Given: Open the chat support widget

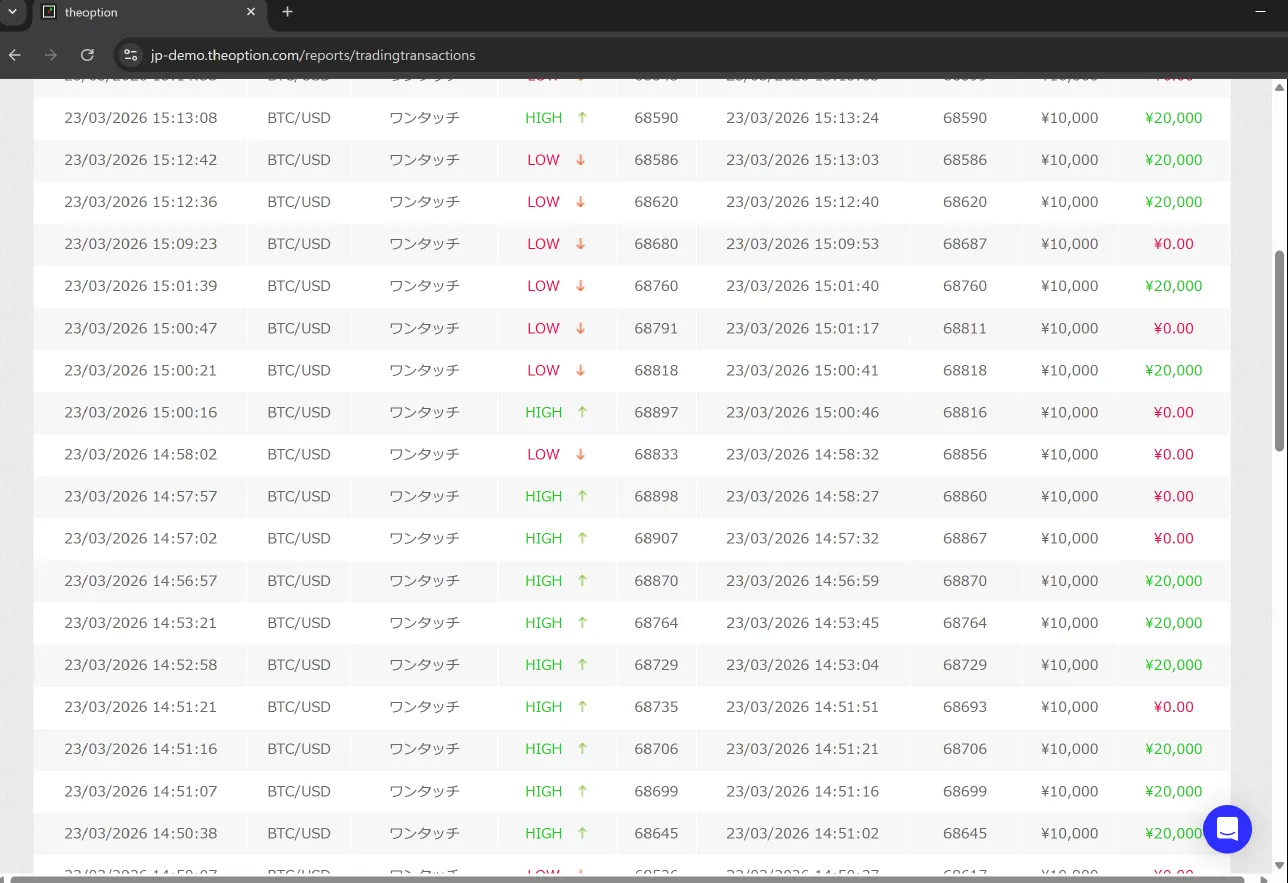Looking at the screenshot, I should click(1227, 829).
